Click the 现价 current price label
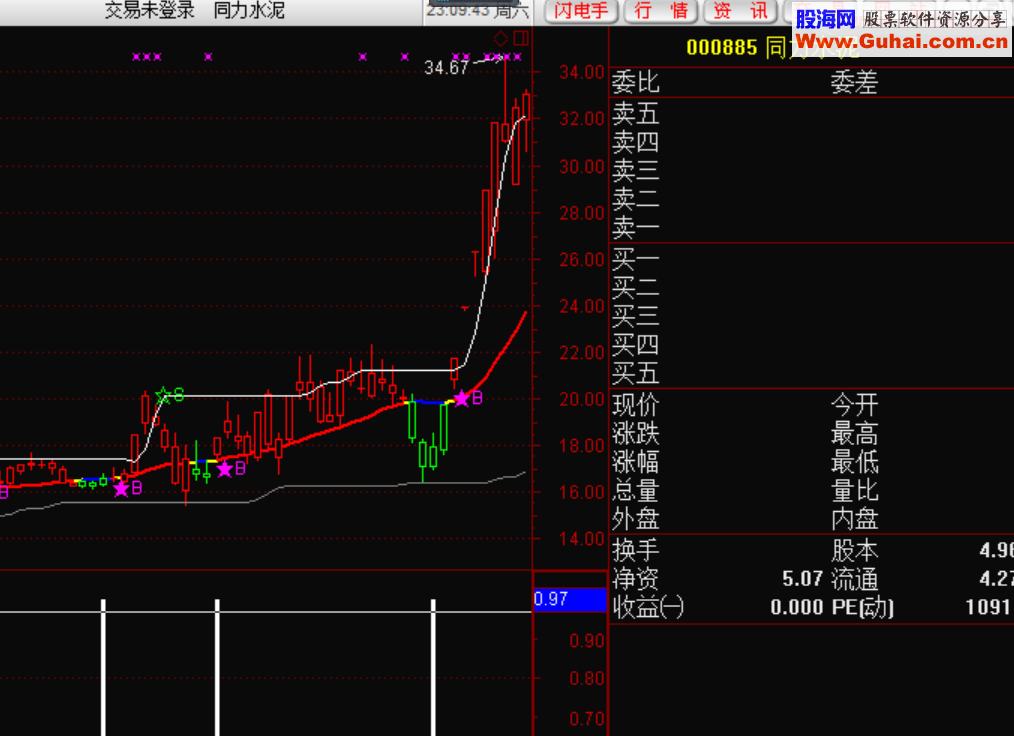 tap(636, 406)
